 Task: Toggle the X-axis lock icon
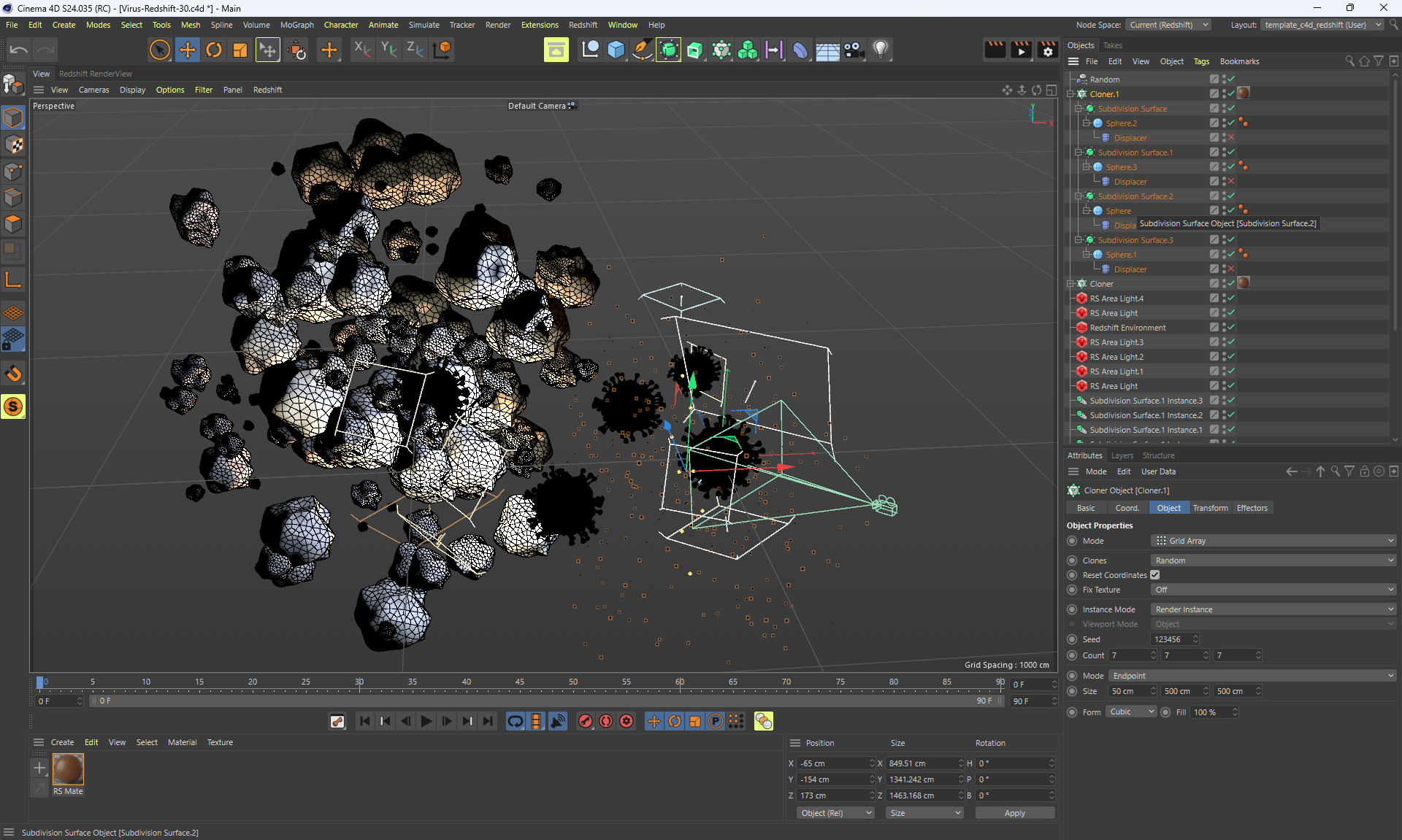pos(362,50)
